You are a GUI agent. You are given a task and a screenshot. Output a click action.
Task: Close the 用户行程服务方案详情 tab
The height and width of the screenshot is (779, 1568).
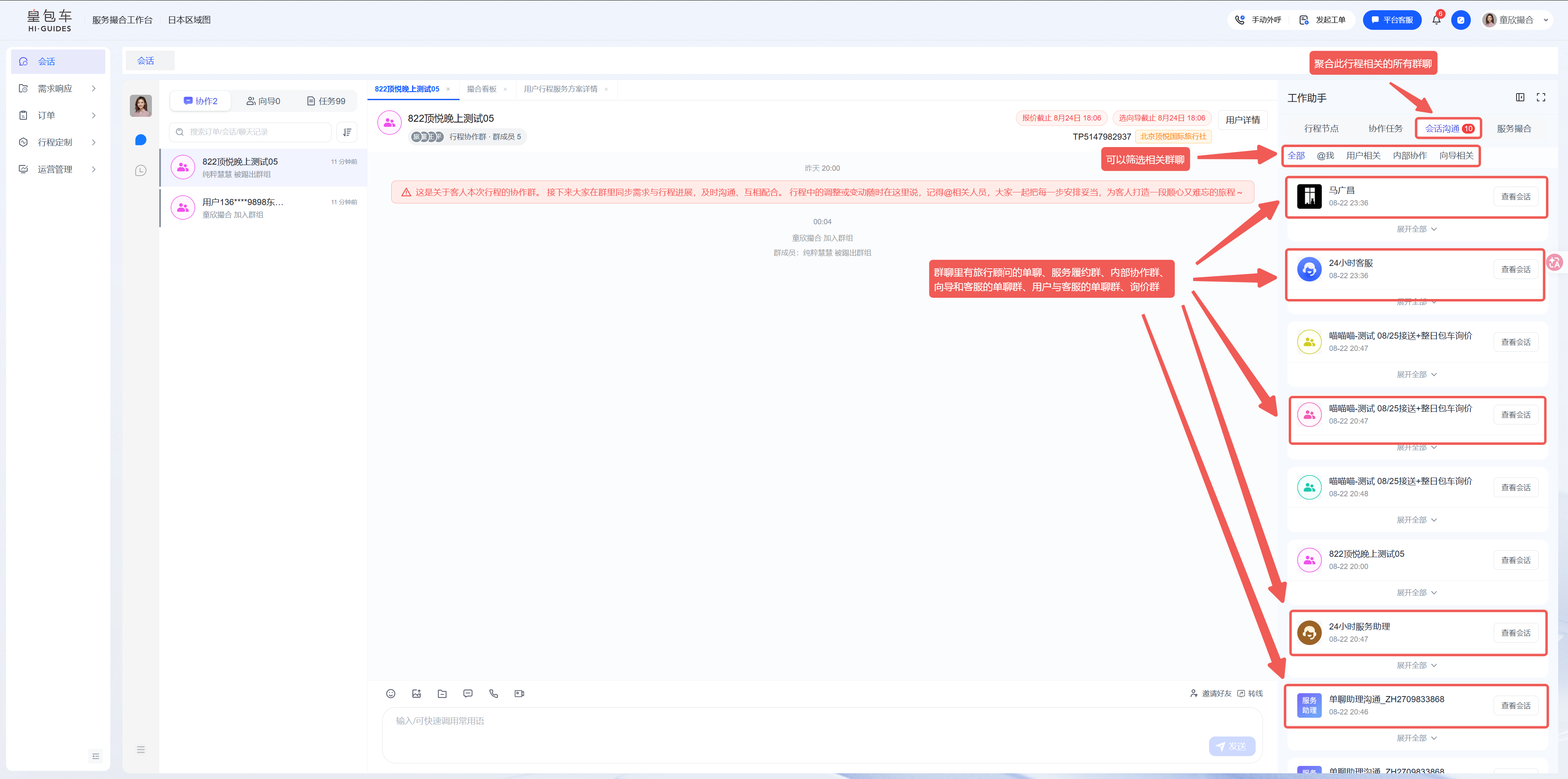coord(606,89)
